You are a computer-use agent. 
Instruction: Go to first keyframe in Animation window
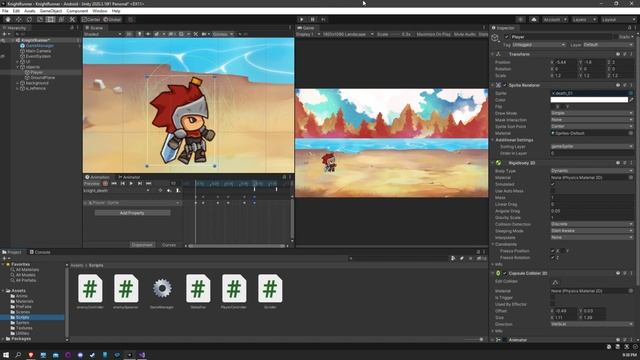pyautogui.click(x=114, y=184)
